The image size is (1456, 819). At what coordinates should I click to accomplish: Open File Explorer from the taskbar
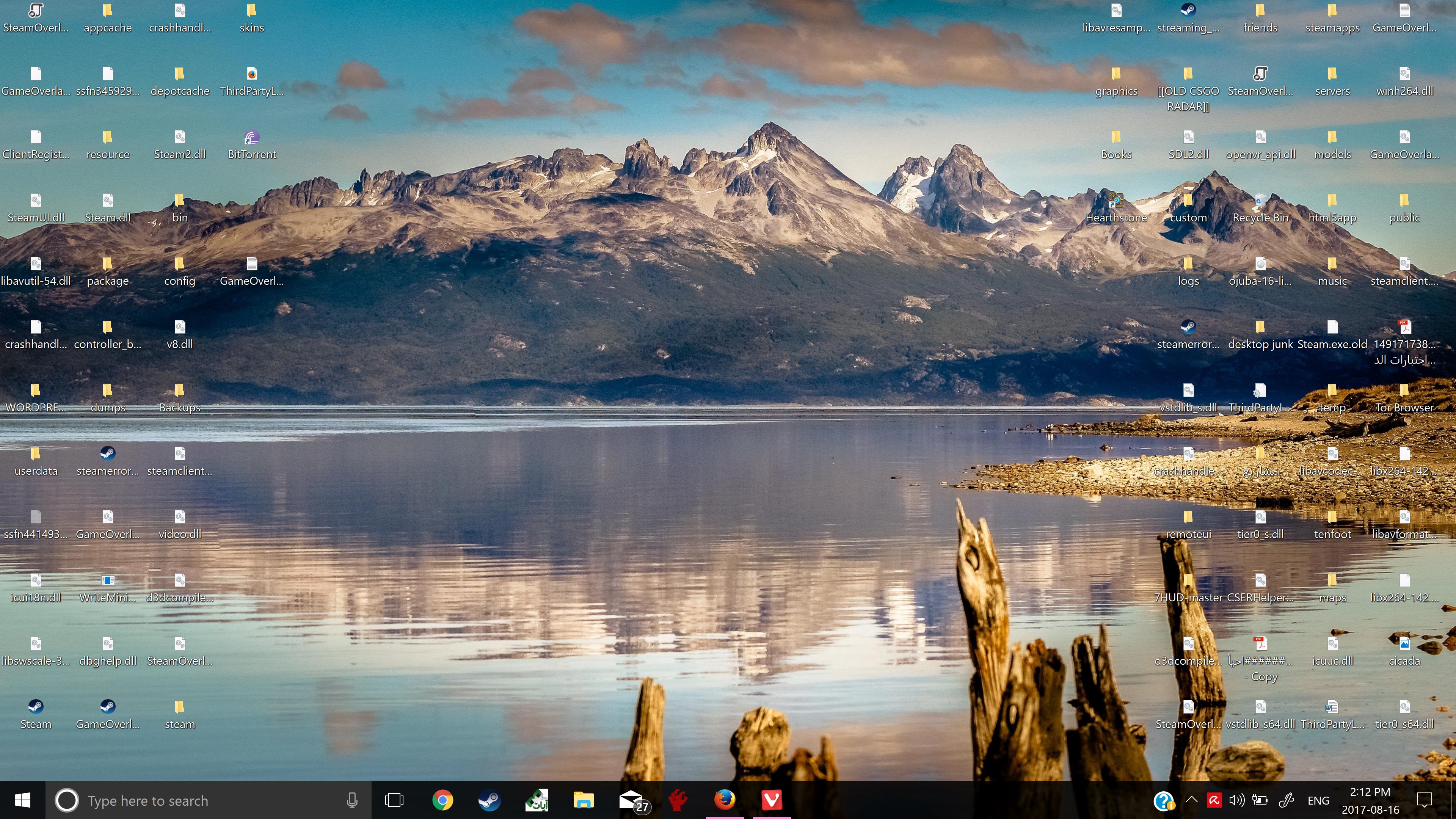coord(583,800)
